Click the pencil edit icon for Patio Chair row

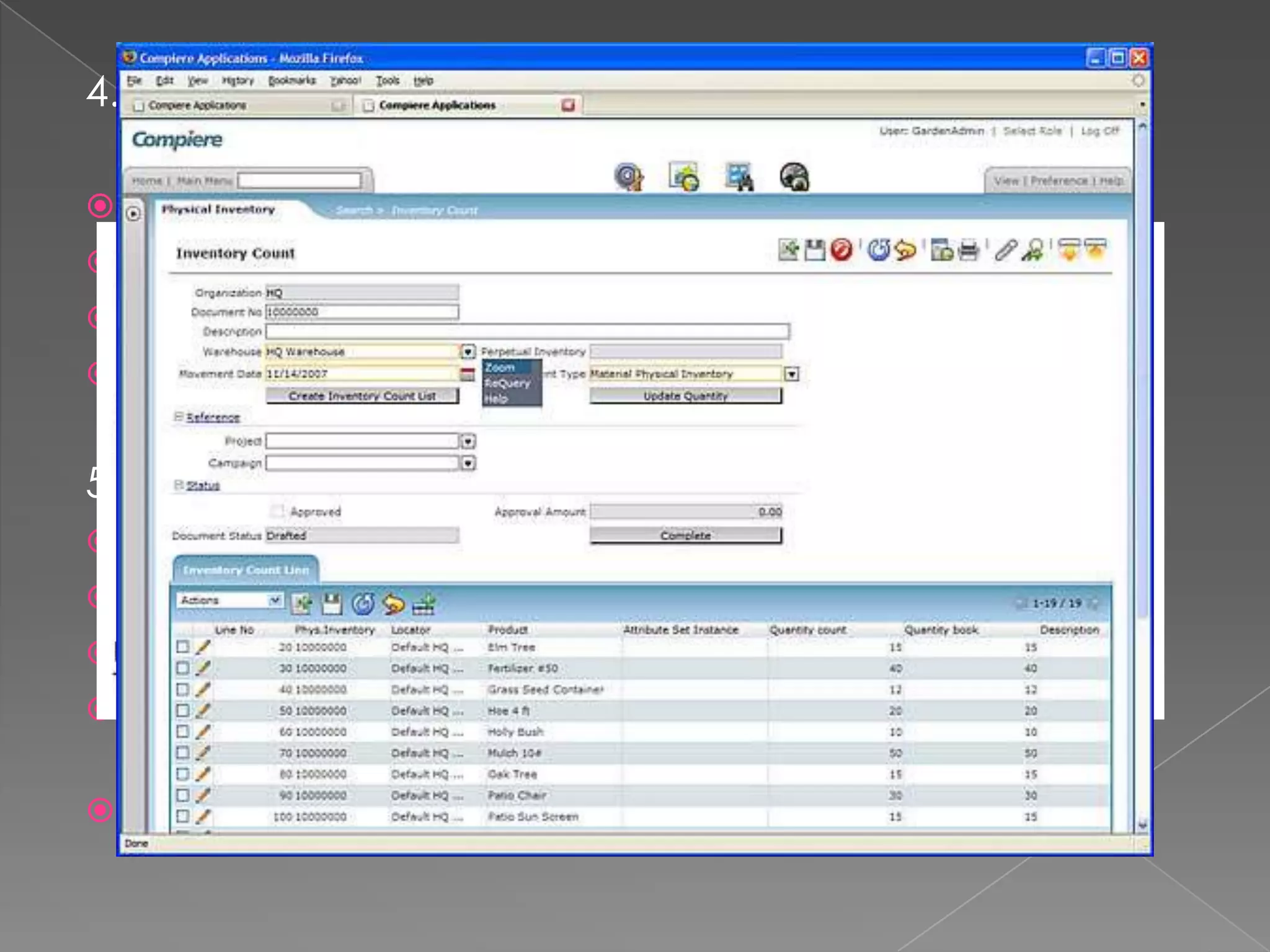pos(203,795)
